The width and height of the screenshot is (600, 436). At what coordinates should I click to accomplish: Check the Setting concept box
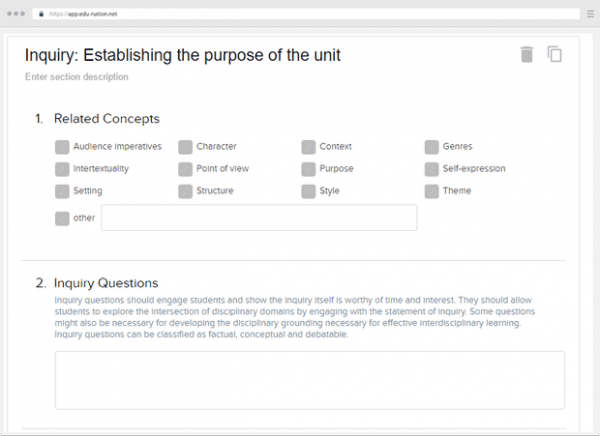(63, 191)
